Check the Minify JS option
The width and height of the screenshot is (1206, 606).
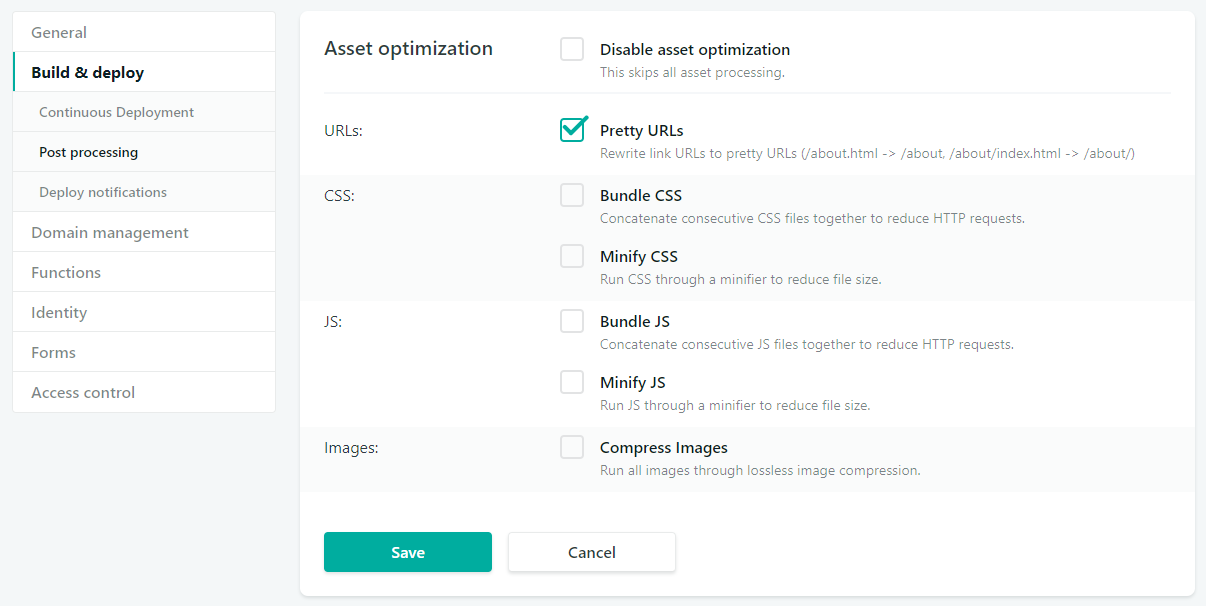point(572,382)
